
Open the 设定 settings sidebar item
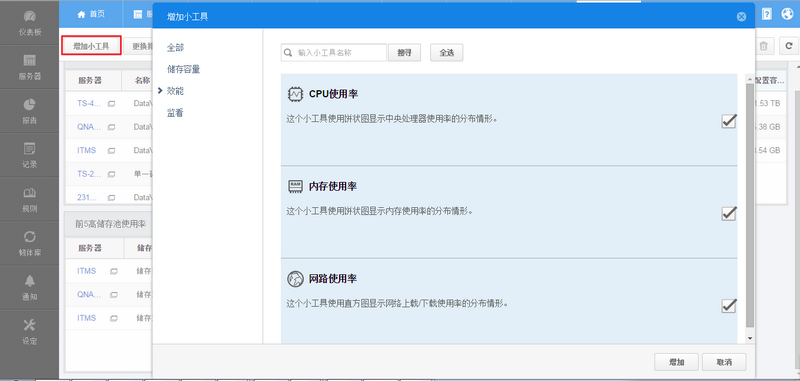30,332
